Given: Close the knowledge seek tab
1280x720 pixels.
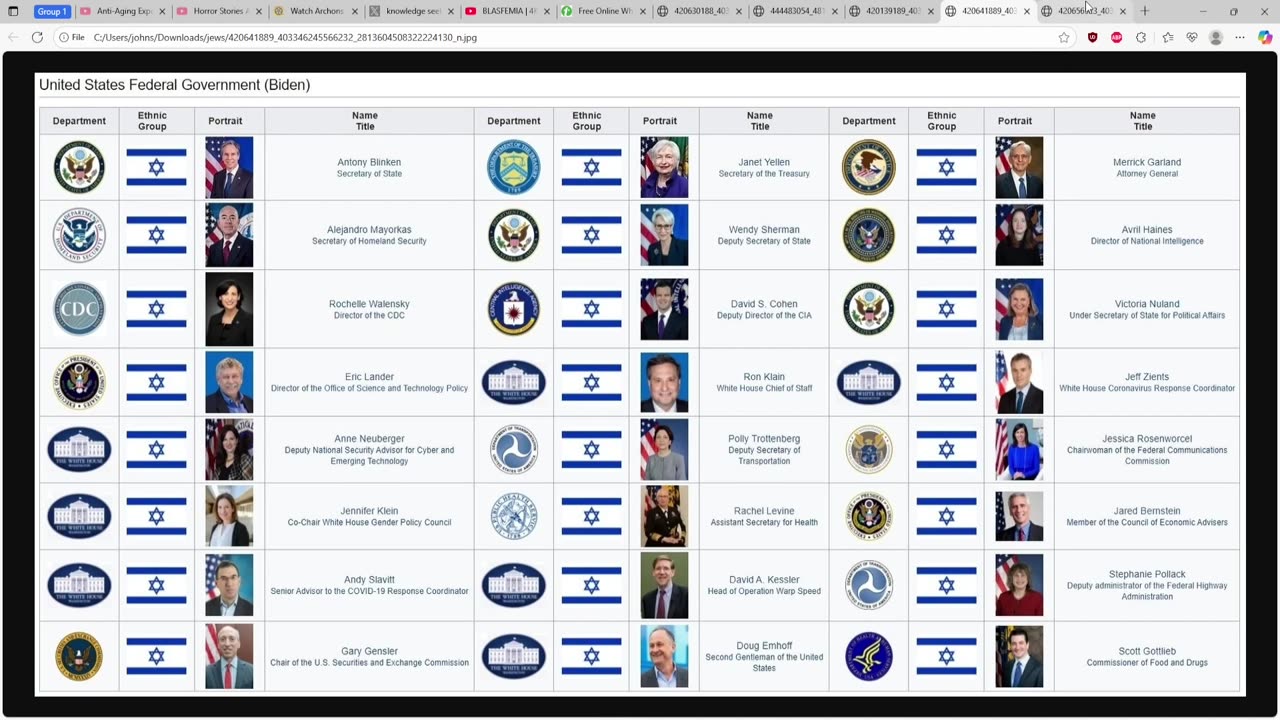Looking at the screenshot, I should point(450,11).
